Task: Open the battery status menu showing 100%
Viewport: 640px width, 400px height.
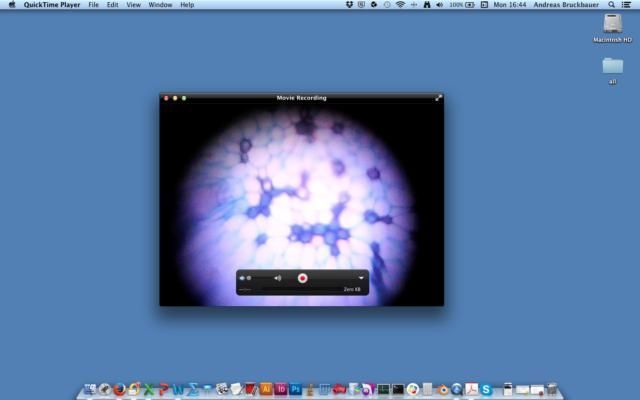Action: (462, 5)
